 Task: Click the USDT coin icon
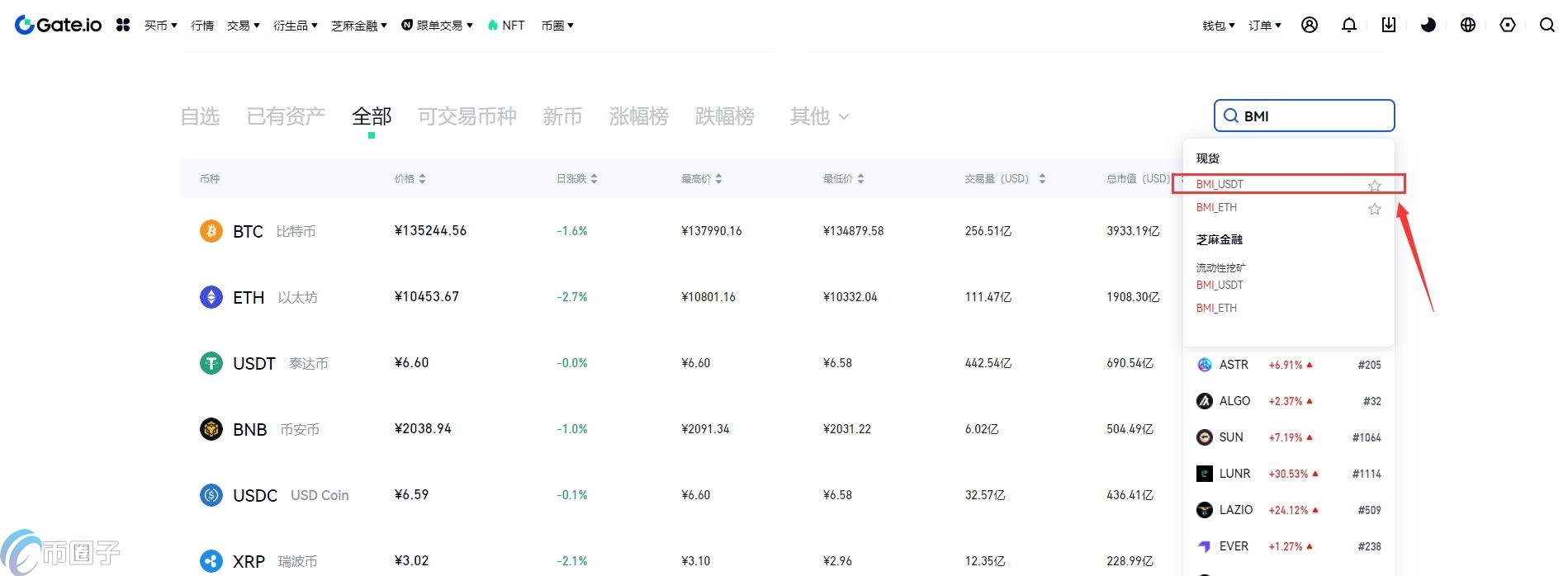(x=211, y=363)
